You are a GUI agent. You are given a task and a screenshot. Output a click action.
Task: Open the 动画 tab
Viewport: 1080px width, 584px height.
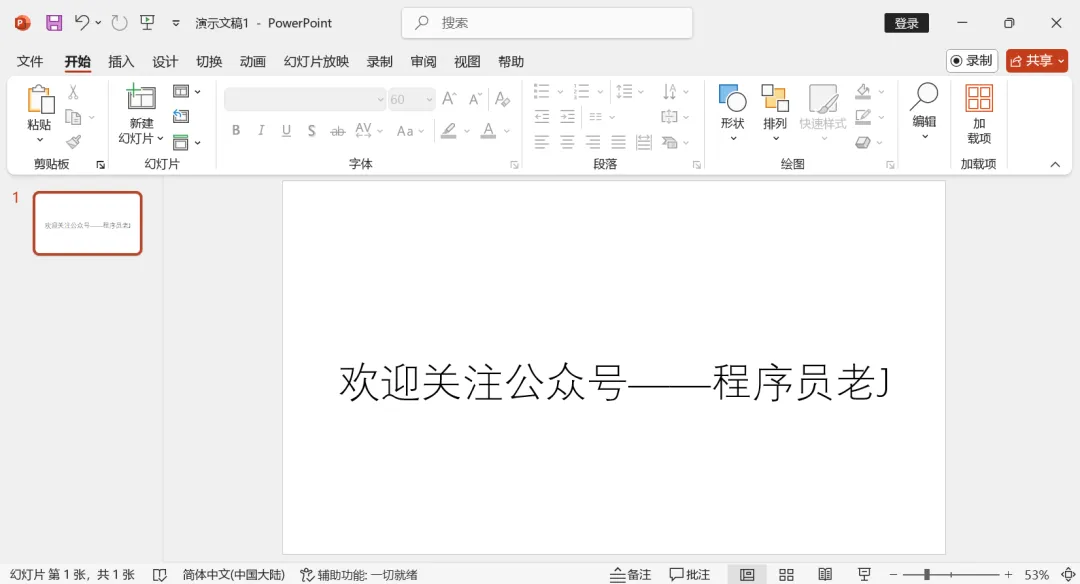(253, 61)
